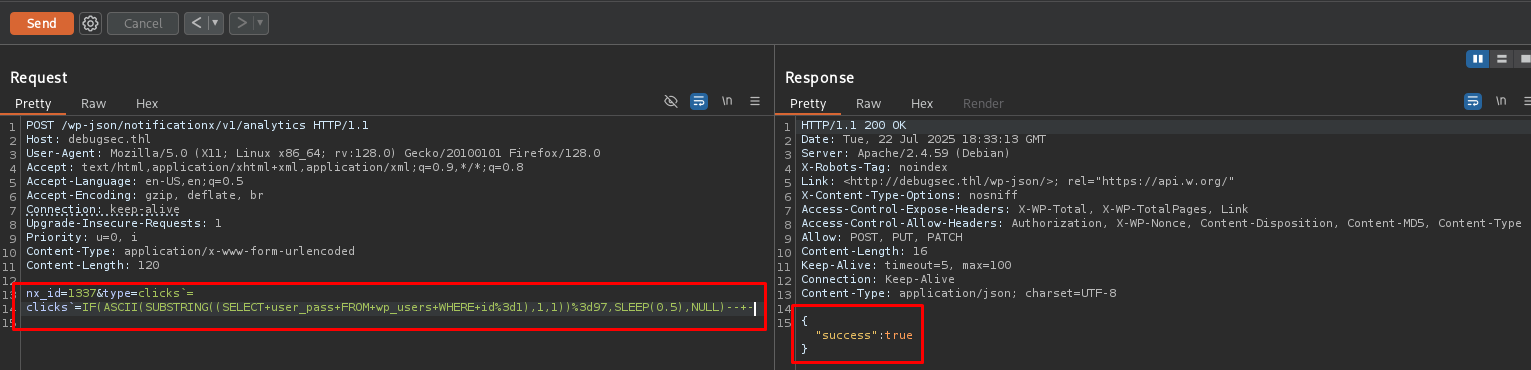Switch Response view to Hex tab
Image resolution: width=1531 pixels, height=370 pixels.
point(922,104)
